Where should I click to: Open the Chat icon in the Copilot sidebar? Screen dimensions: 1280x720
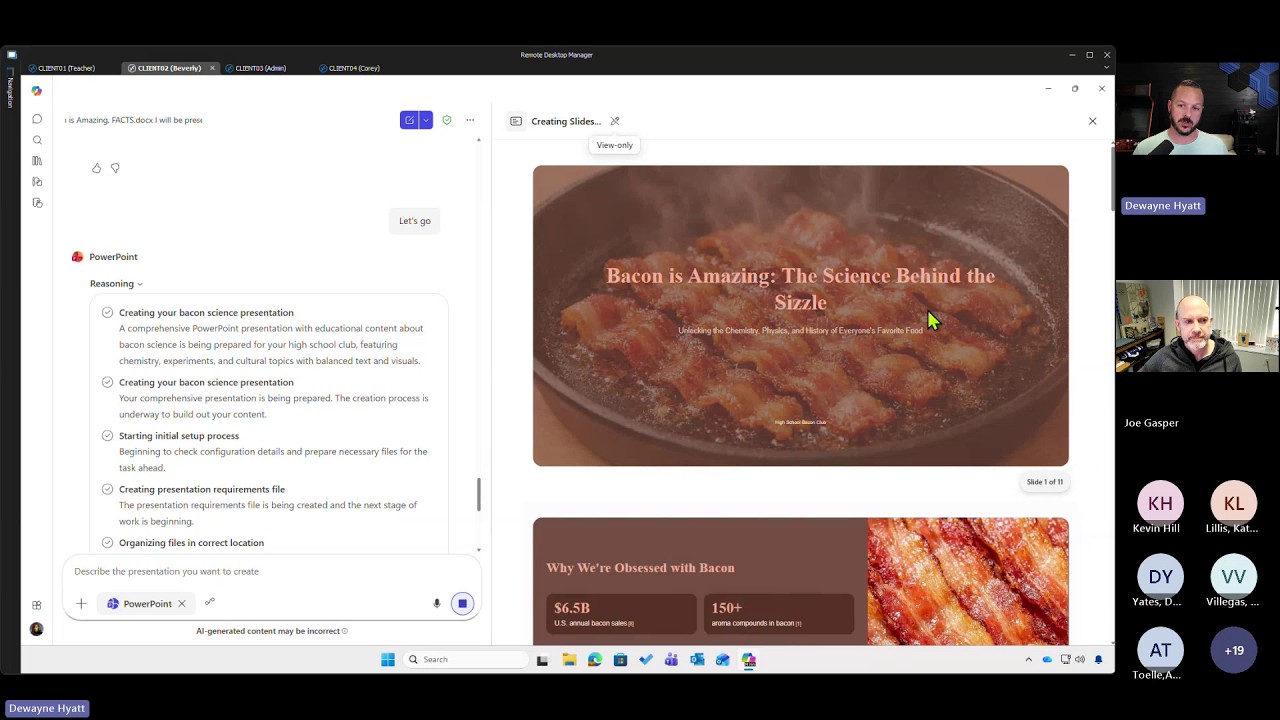coord(37,119)
